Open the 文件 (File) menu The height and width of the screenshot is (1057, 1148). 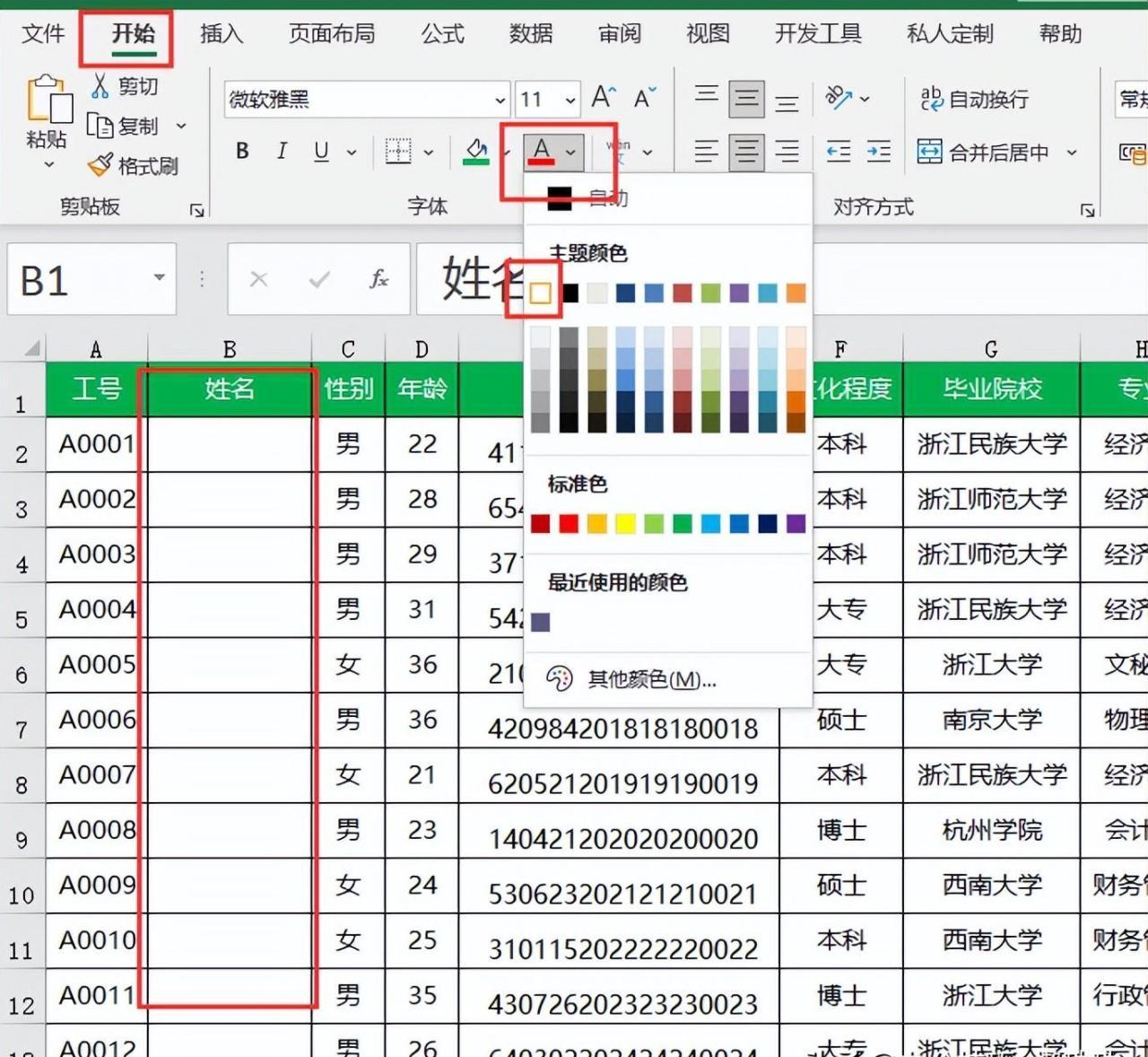coord(43,33)
